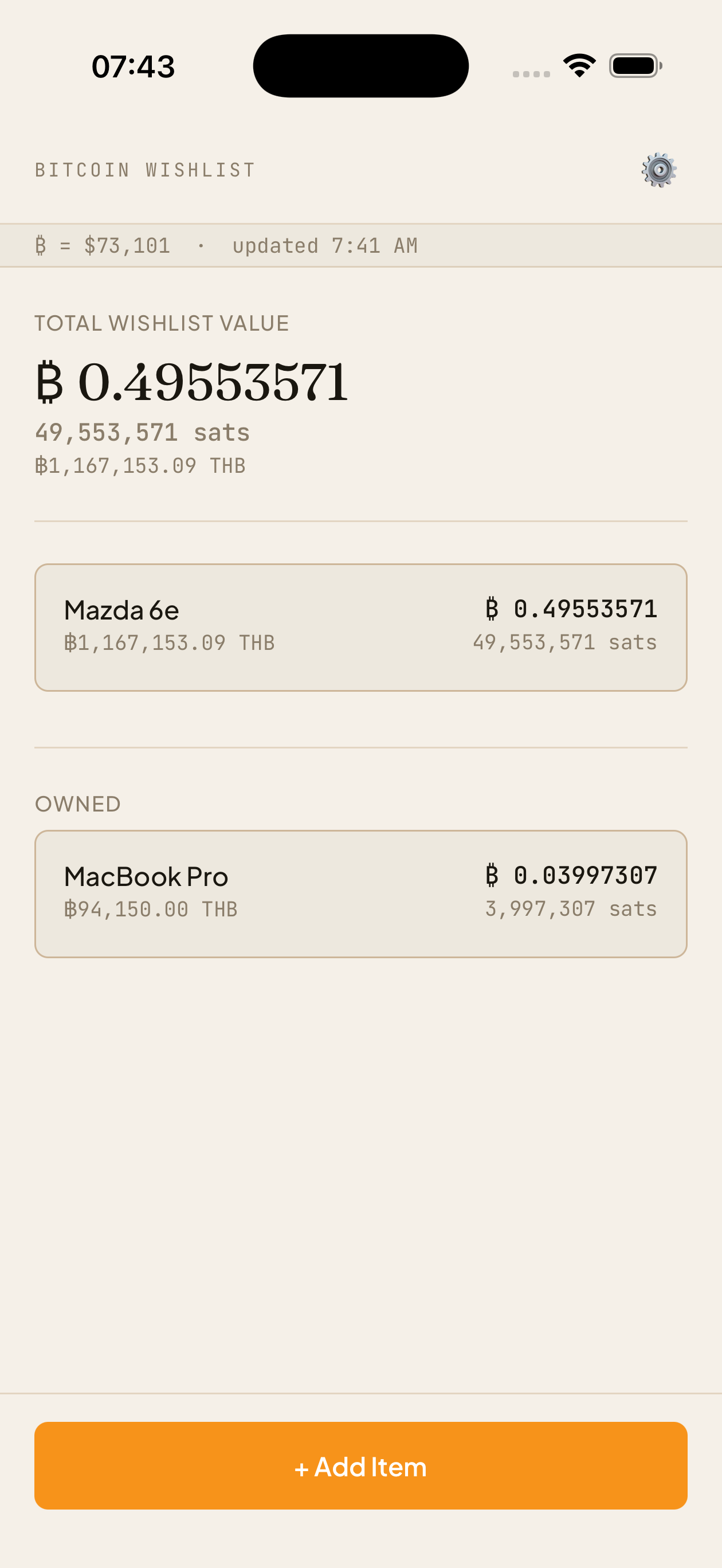Click the Bitcoin symbol in the price banner
Image resolution: width=722 pixels, height=1568 pixels.
point(41,245)
